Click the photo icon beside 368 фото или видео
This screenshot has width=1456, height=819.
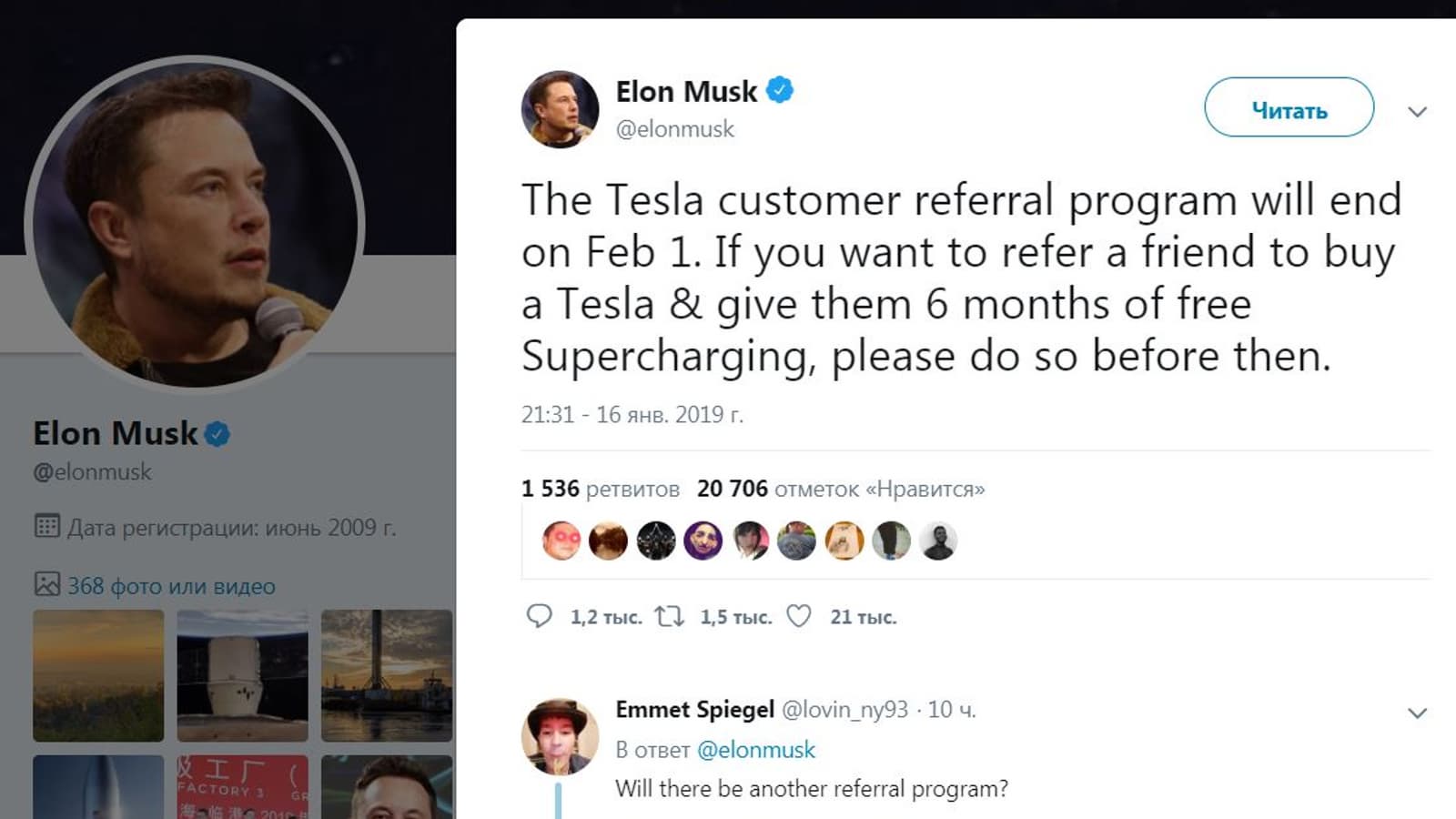[46, 584]
